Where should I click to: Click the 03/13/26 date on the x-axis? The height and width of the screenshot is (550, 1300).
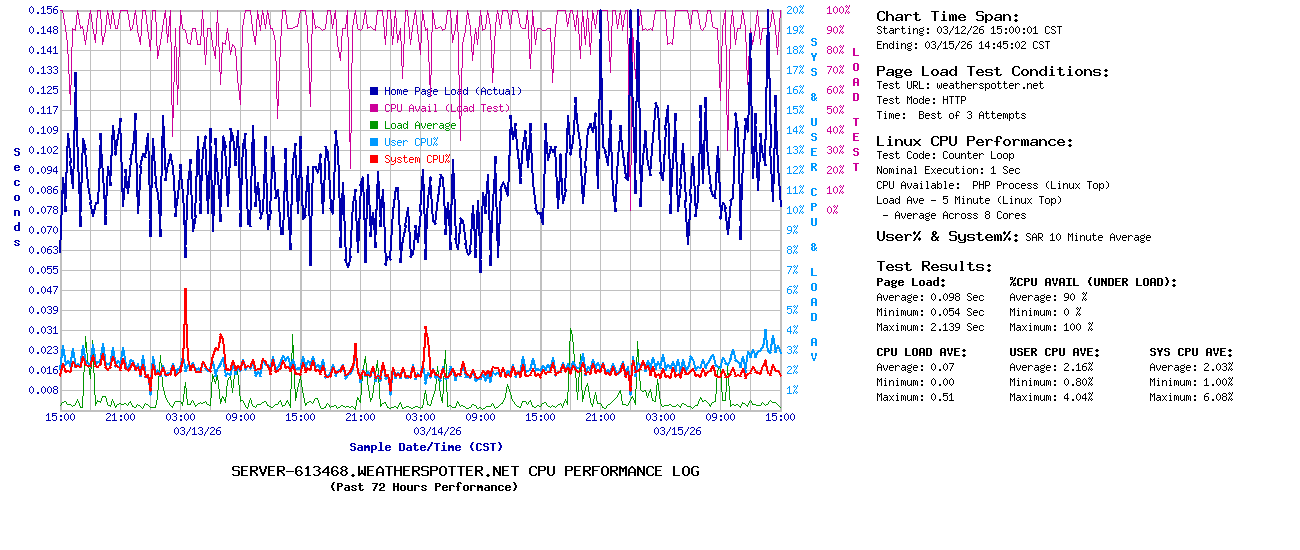point(197,431)
